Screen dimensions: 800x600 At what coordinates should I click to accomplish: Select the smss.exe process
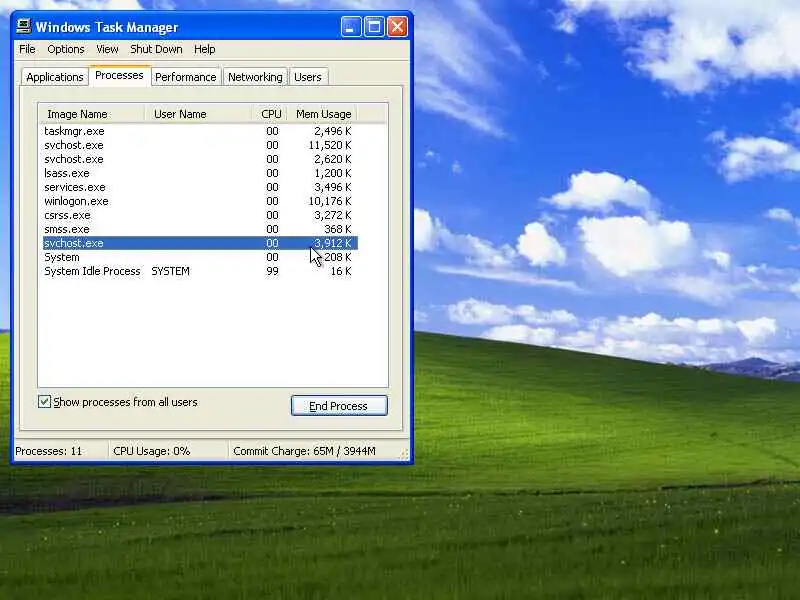(200, 229)
